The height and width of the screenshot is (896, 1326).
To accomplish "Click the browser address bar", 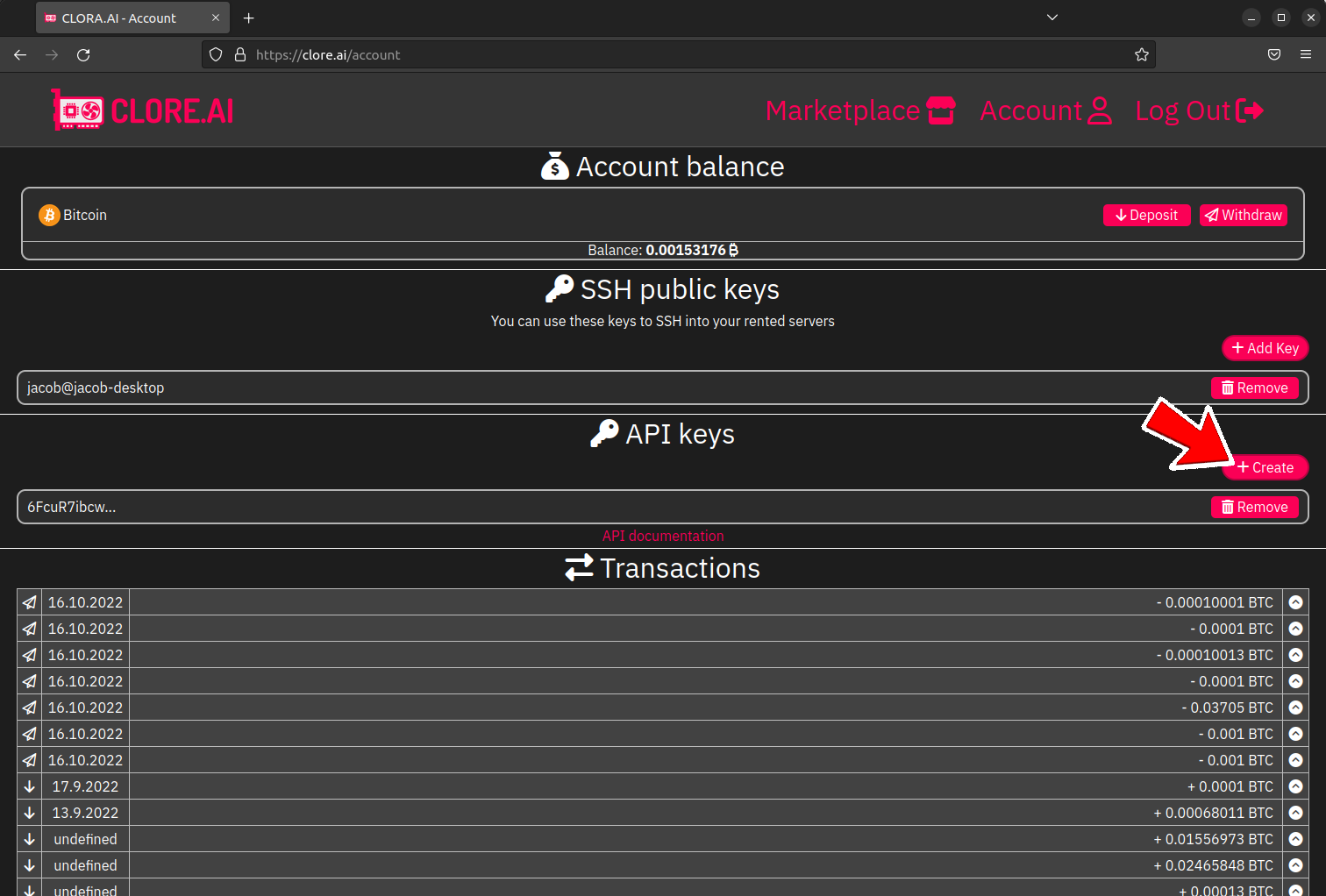I will click(614, 54).
